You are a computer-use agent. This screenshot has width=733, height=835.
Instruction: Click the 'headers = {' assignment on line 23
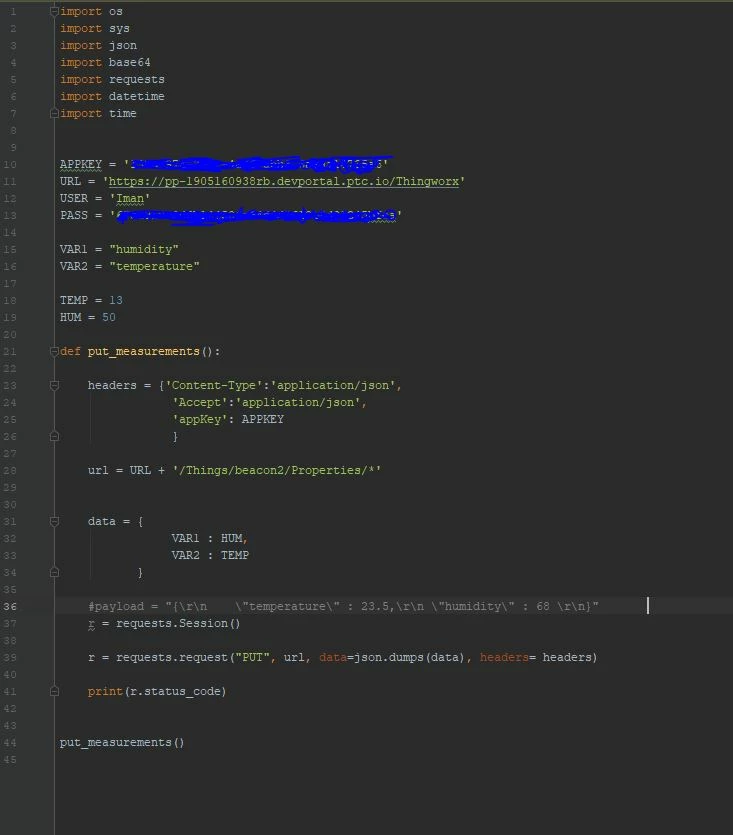pyautogui.click(x=126, y=385)
